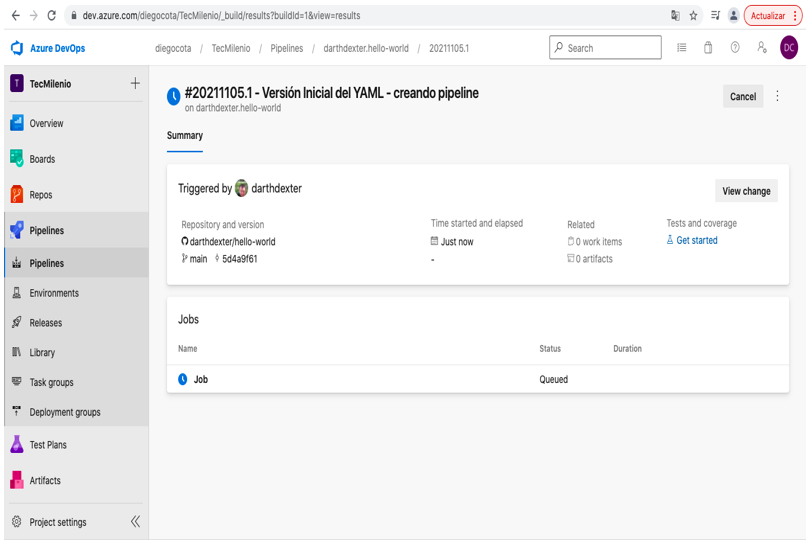Screen dimensions: 806x540
Task: Click View change button
Action: pyautogui.click(x=746, y=191)
